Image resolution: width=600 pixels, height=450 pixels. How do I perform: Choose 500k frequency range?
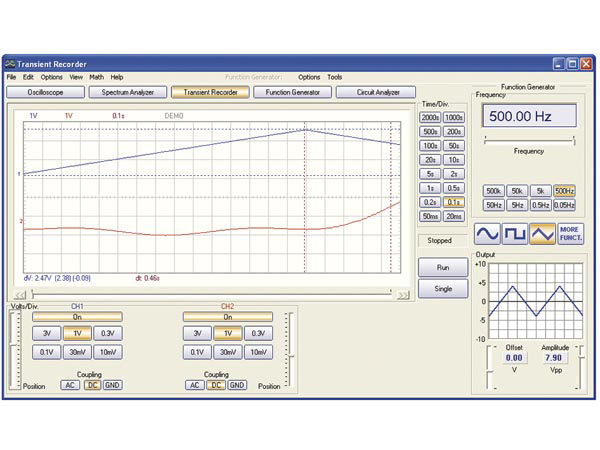coord(494,191)
